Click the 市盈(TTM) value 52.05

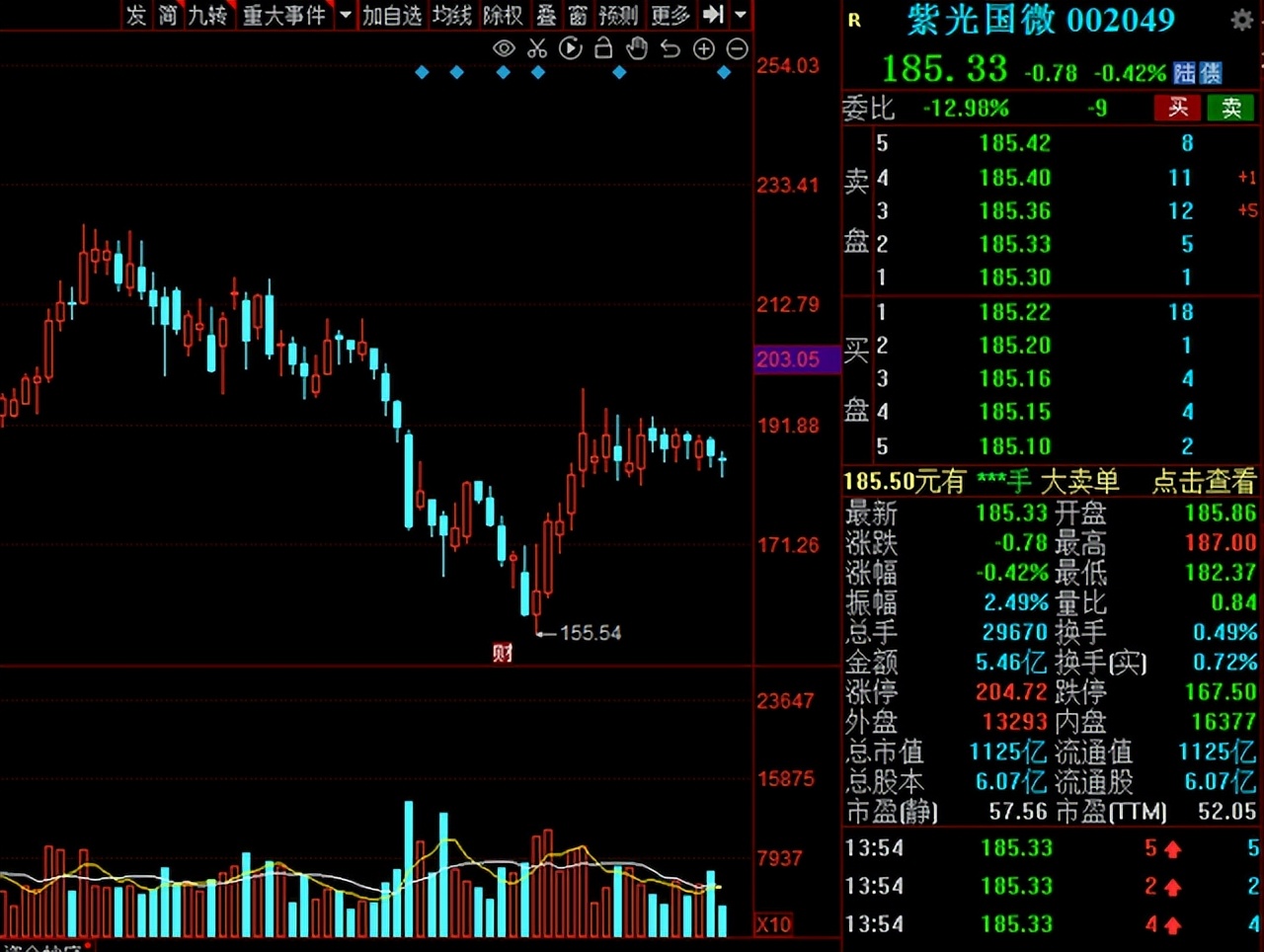click(x=1225, y=812)
